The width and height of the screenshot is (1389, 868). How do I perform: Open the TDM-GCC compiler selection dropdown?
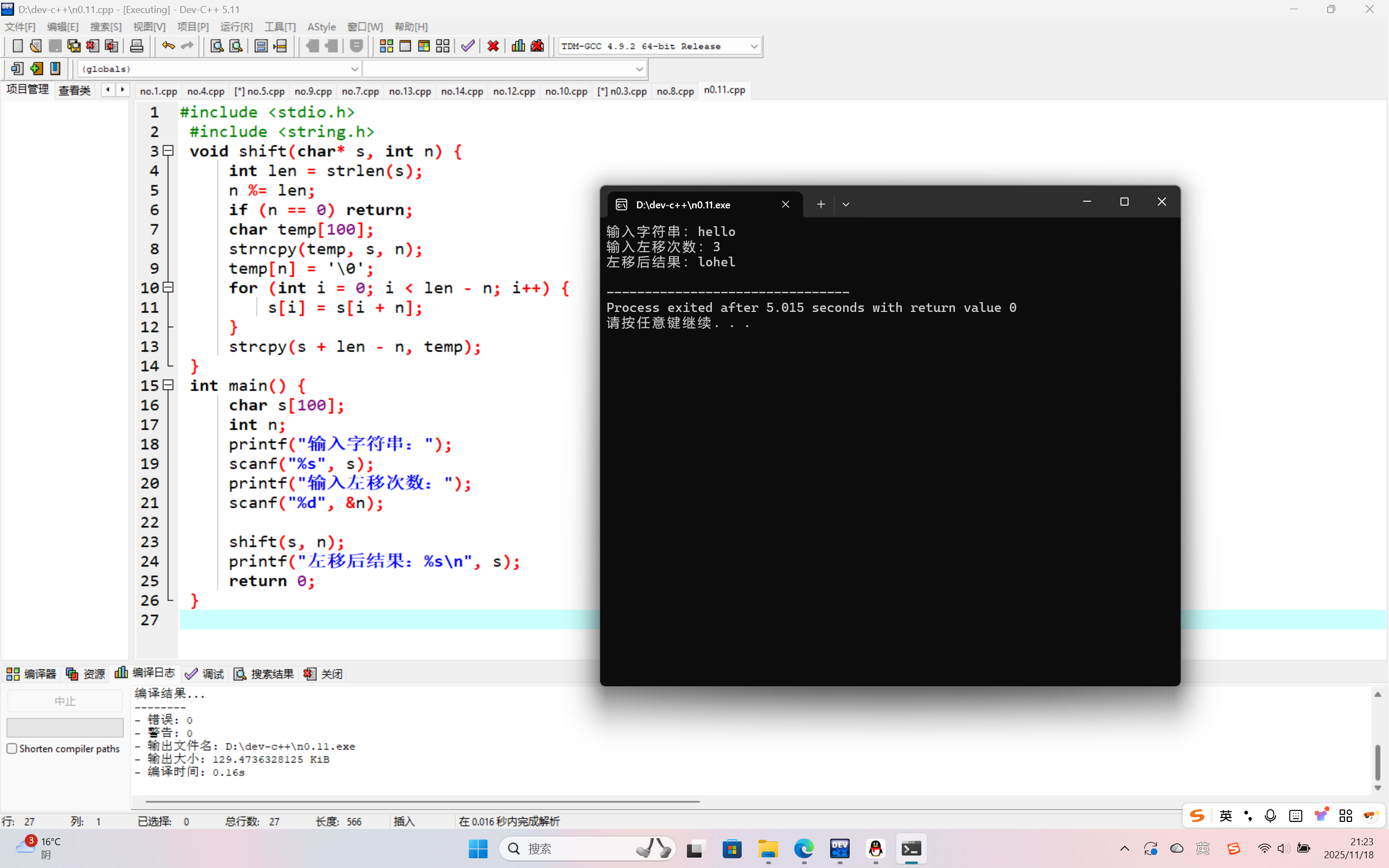point(754,46)
